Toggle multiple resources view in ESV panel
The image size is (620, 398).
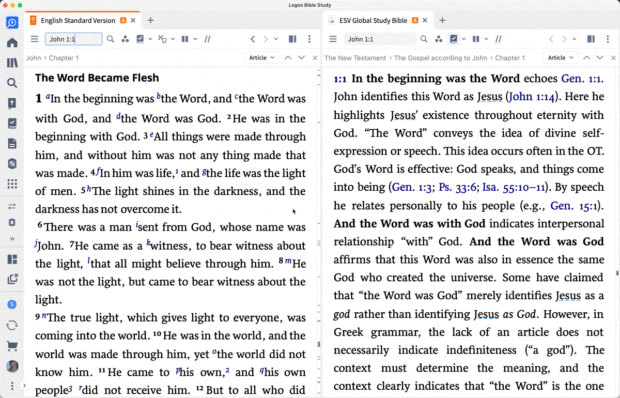(x=293, y=39)
